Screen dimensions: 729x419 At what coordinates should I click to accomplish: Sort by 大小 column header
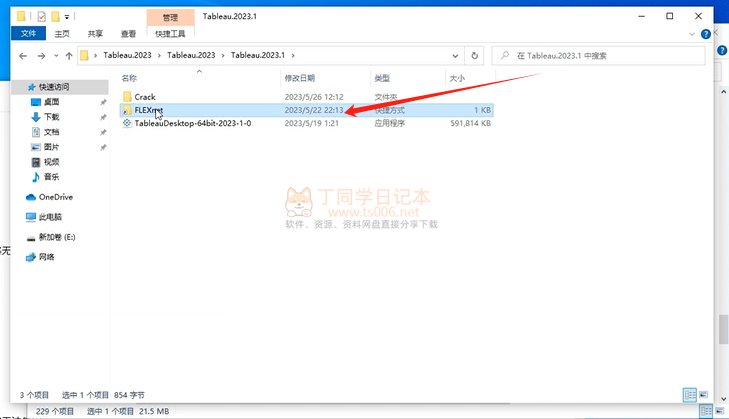pyautogui.click(x=457, y=78)
